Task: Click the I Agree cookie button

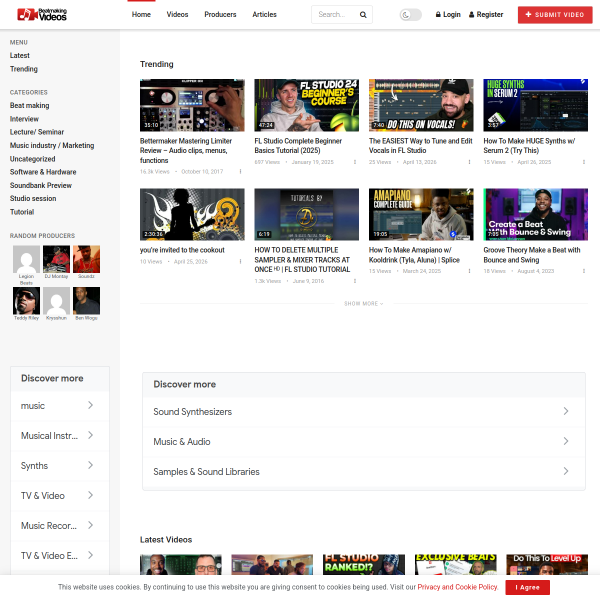Action: pos(527,587)
